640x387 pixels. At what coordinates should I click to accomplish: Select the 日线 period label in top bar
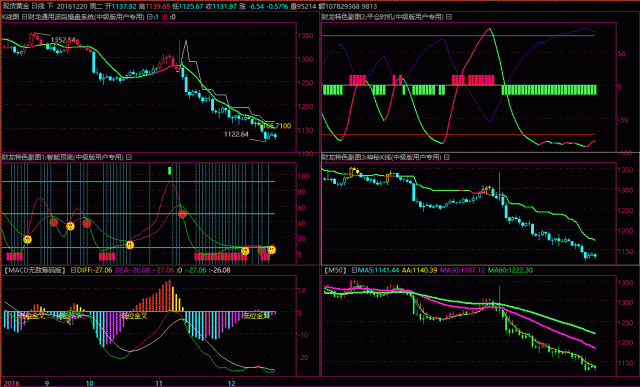[x=38, y=7]
